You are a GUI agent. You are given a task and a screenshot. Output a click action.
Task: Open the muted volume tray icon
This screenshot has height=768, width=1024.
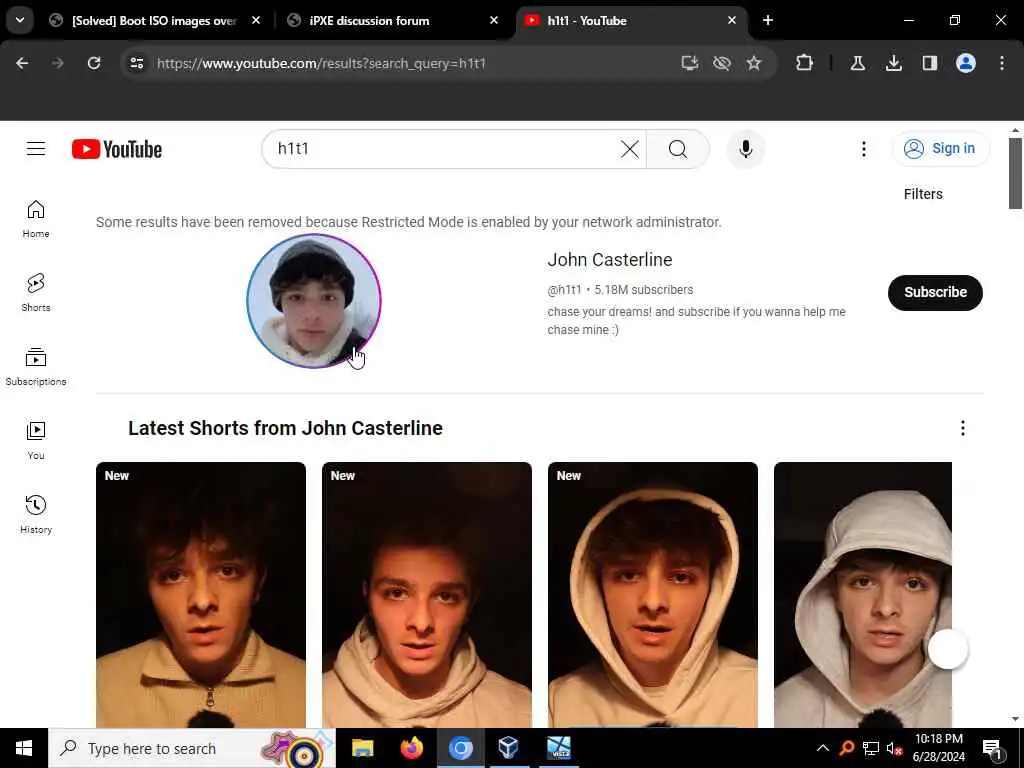894,748
